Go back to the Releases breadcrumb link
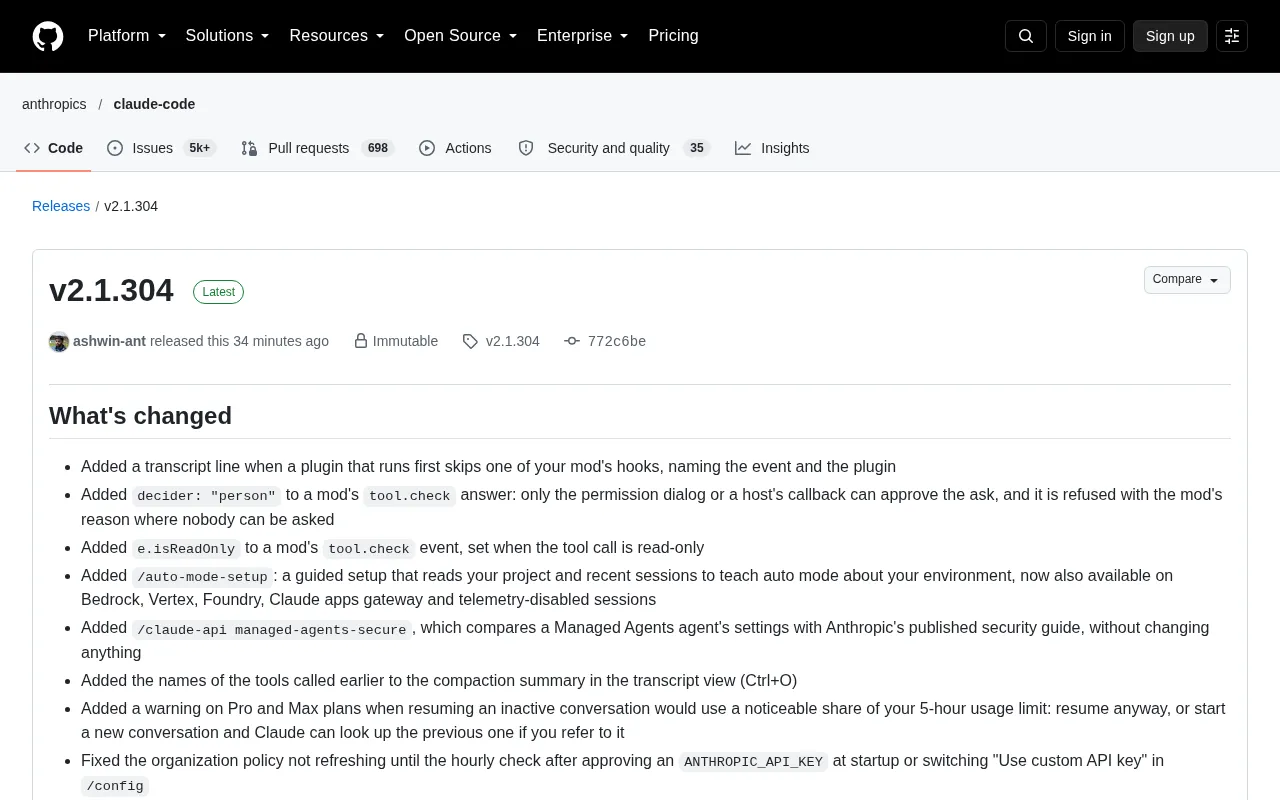Image resolution: width=1280 pixels, height=800 pixels. pyautogui.click(x=61, y=206)
